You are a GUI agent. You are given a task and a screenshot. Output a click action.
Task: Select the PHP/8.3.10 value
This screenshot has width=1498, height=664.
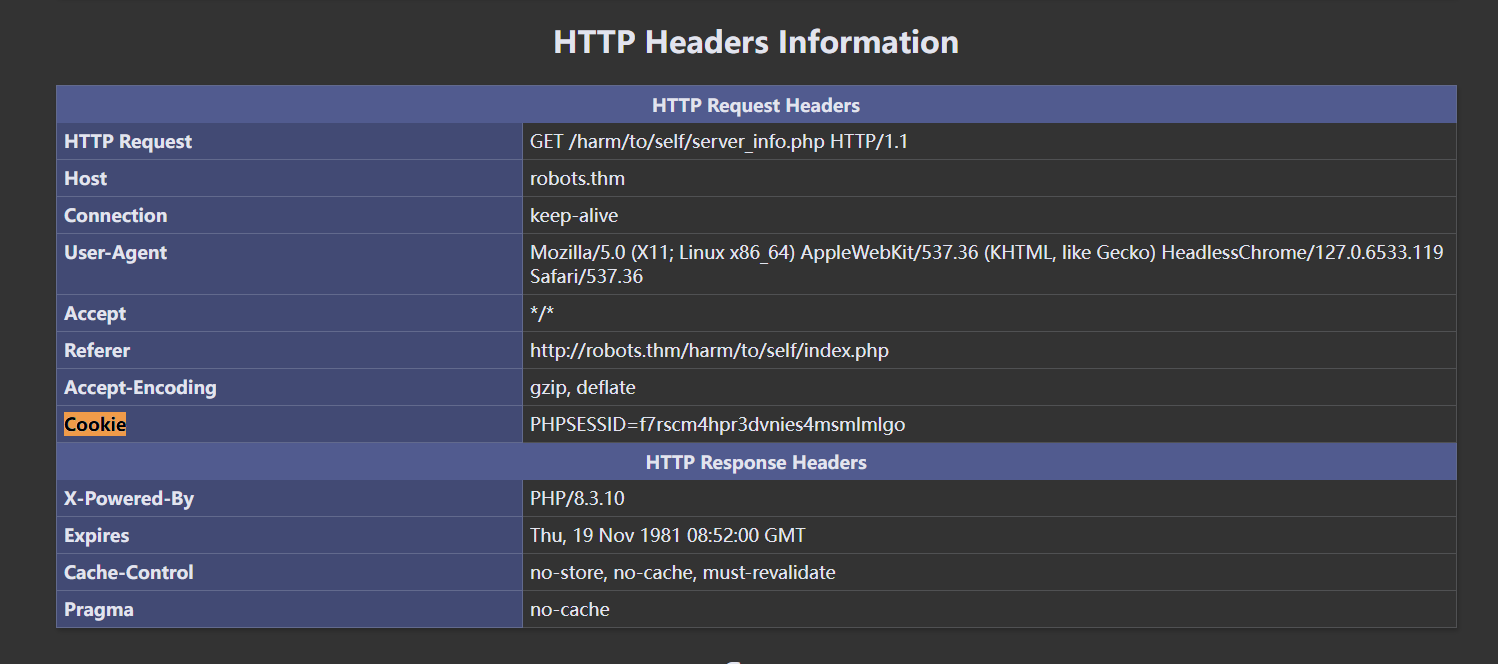577,498
